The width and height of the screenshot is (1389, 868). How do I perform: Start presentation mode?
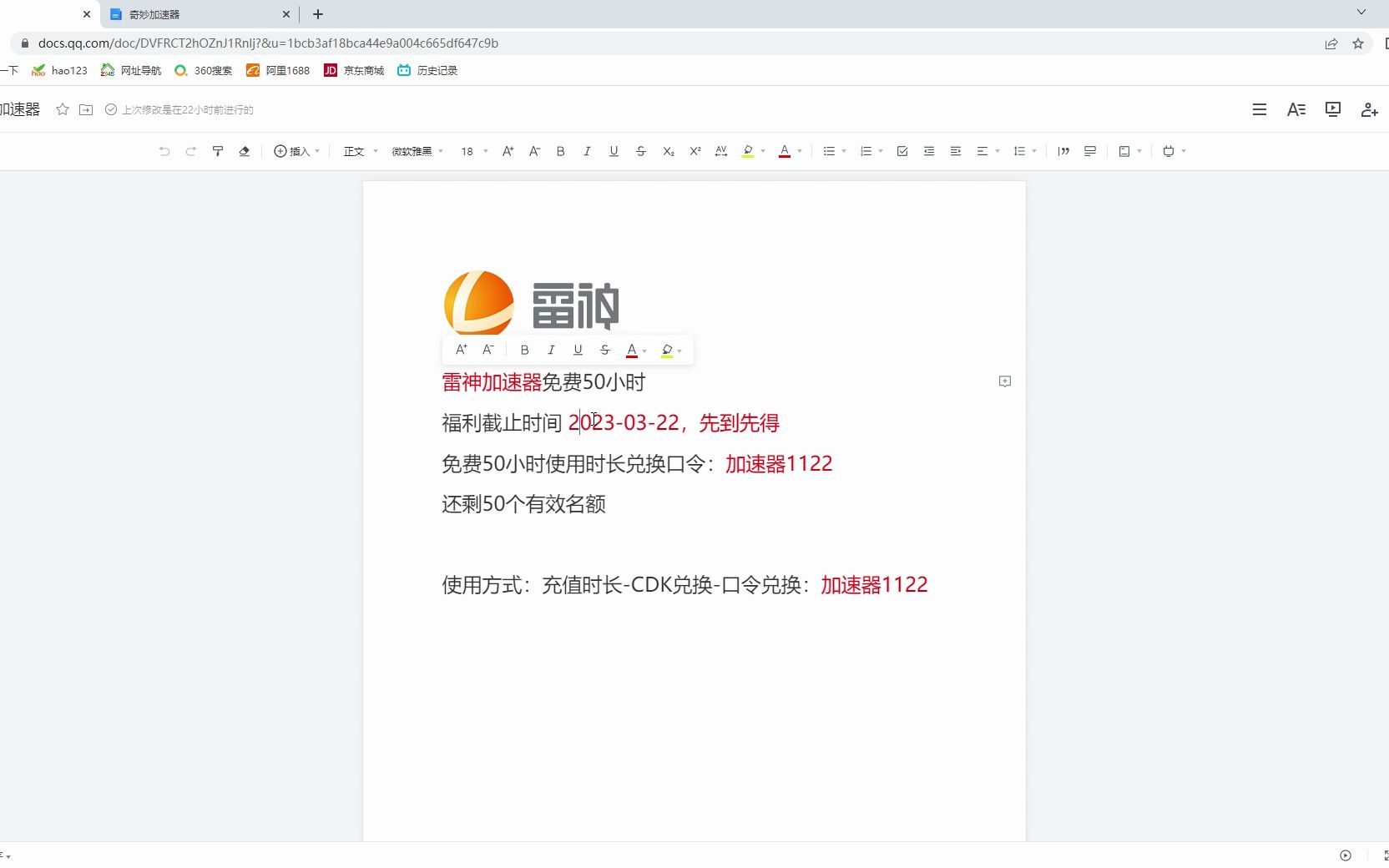[1333, 109]
